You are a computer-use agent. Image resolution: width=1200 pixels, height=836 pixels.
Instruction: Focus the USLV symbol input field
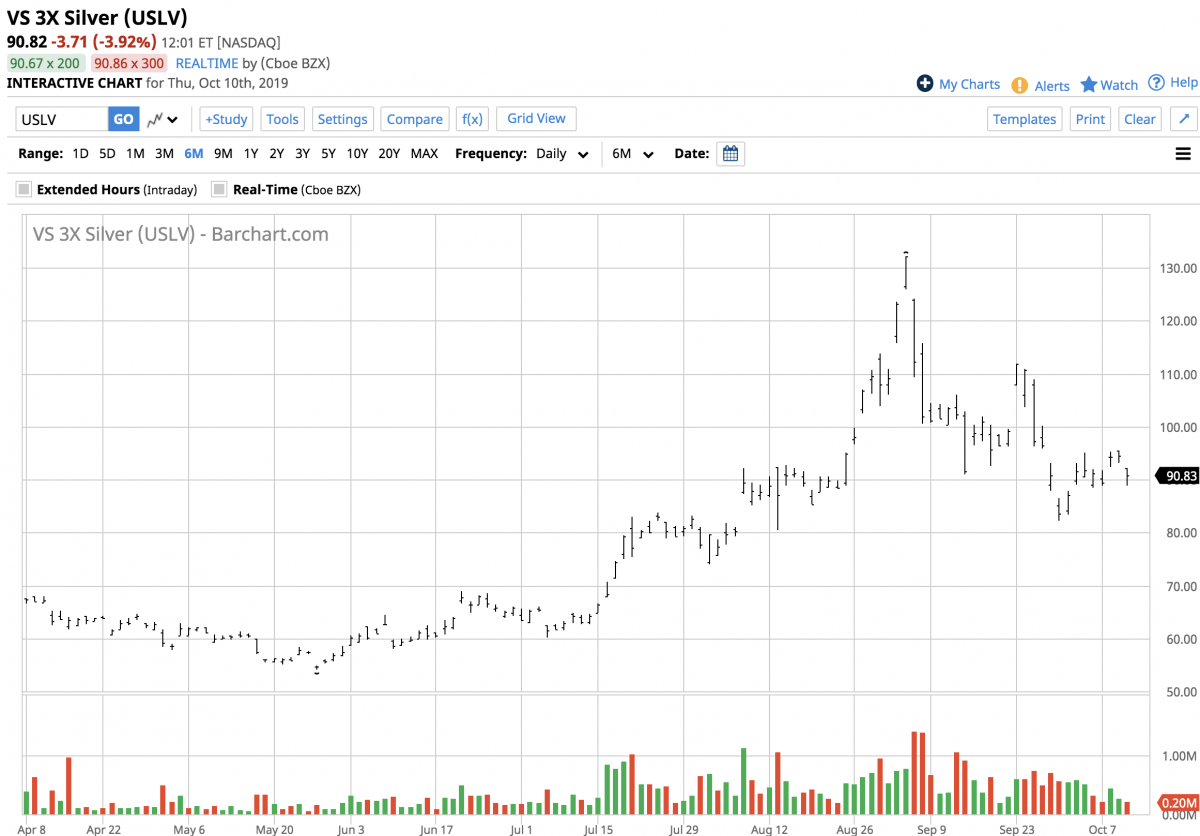62,119
